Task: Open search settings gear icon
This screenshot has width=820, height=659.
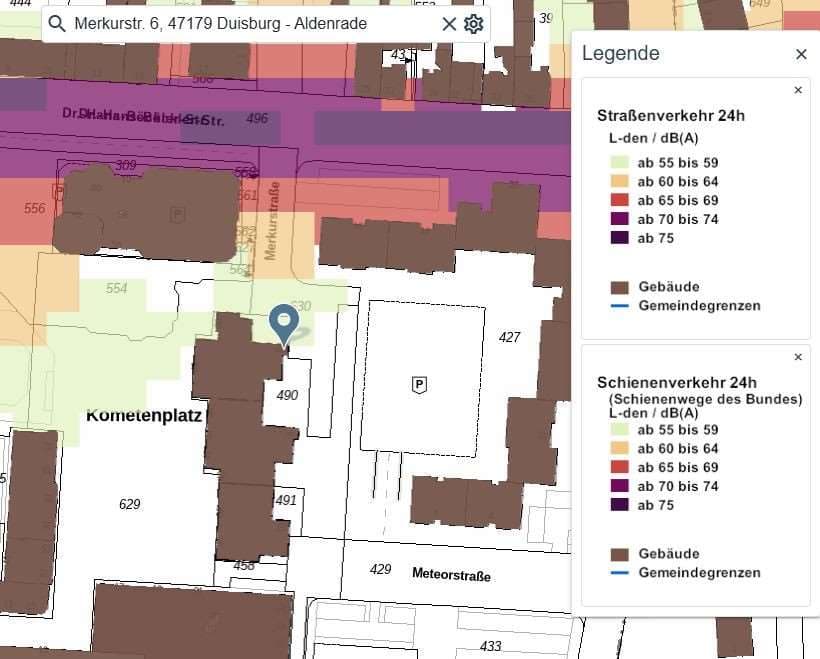Action: 474,24
